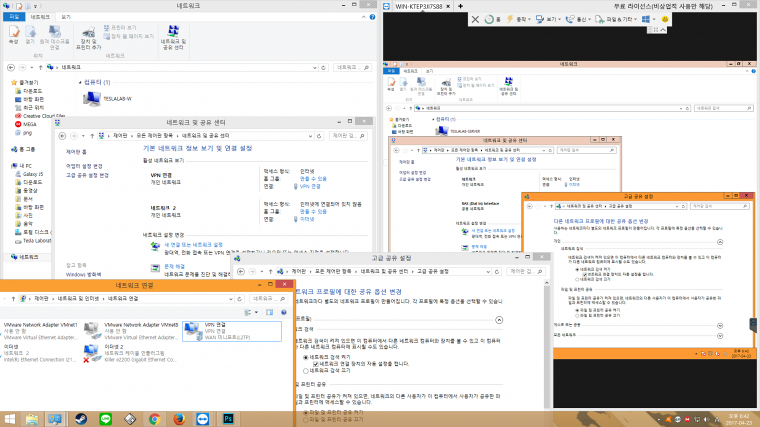Screen dimensions: 760x427
Task: Collapse profile section chevron in local Advanced Sharing
Action: coord(499,320)
